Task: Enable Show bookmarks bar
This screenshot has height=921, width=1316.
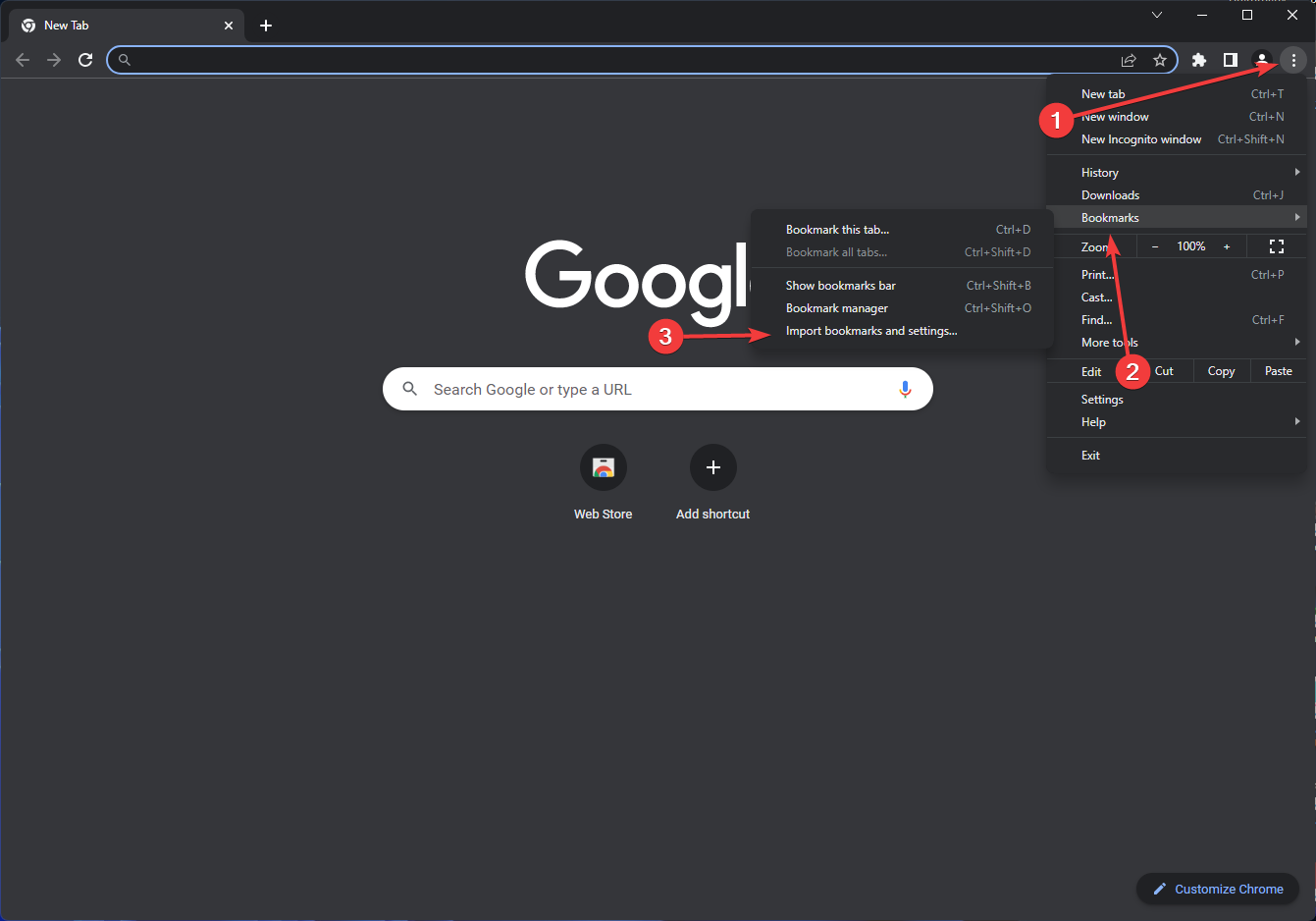Action: pos(840,285)
